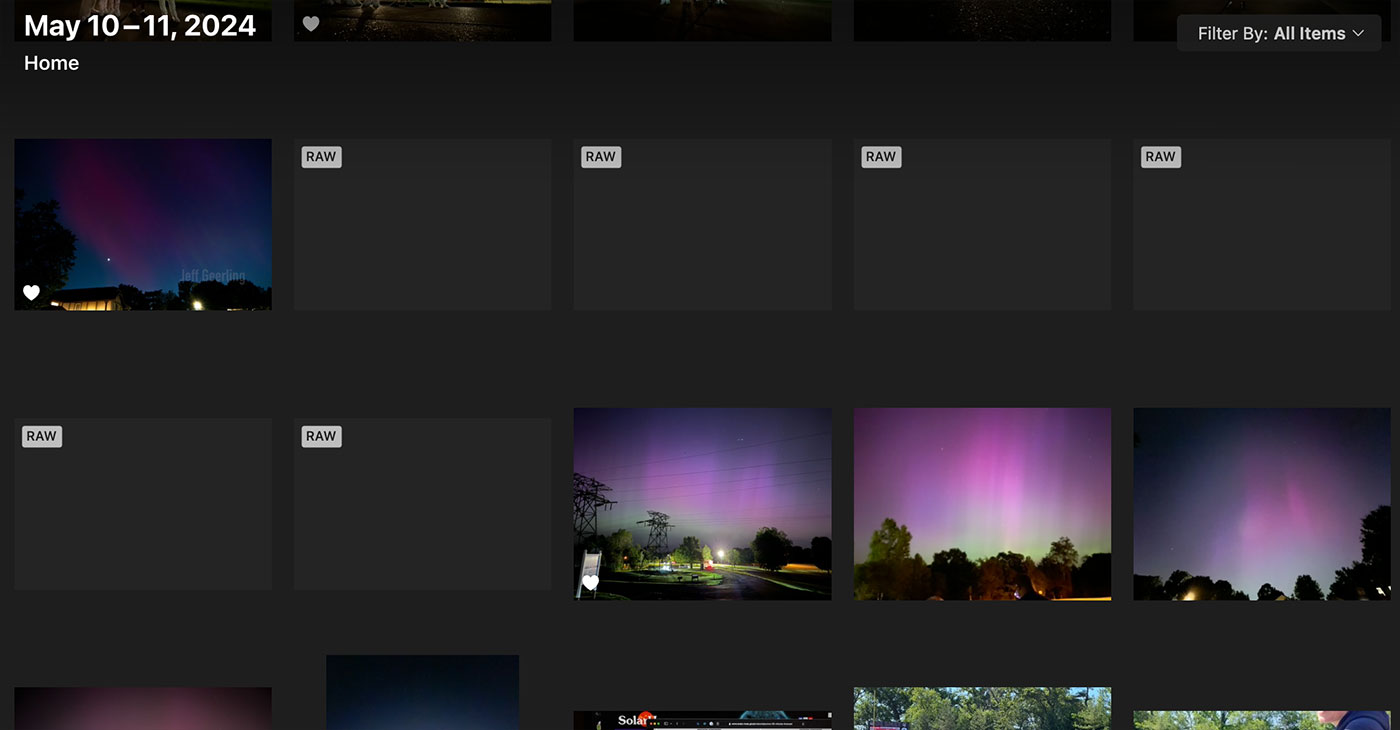Open the Jeff Geerling watermarked aurora photo
Viewport: 1400px width, 730px height.
(x=143, y=224)
